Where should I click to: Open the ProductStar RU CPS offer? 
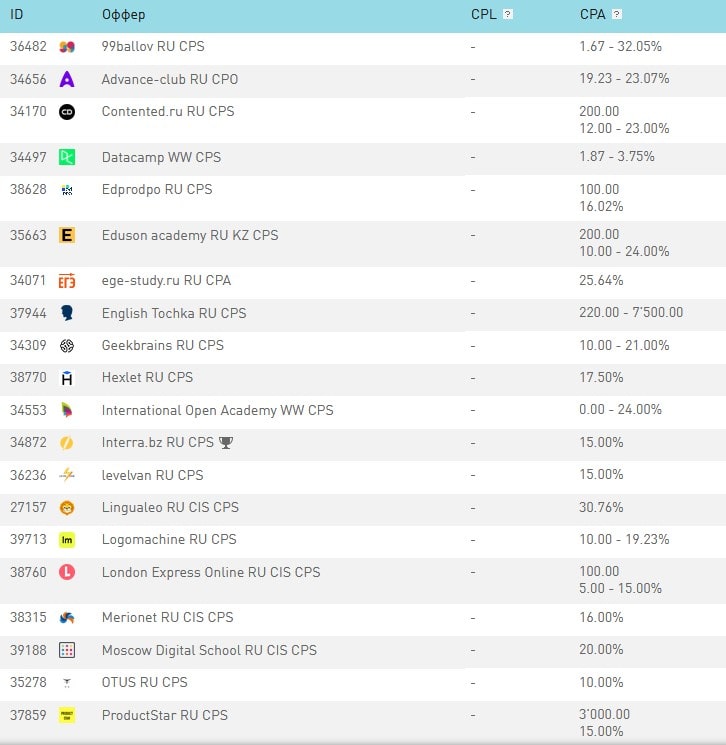click(x=164, y=715)
